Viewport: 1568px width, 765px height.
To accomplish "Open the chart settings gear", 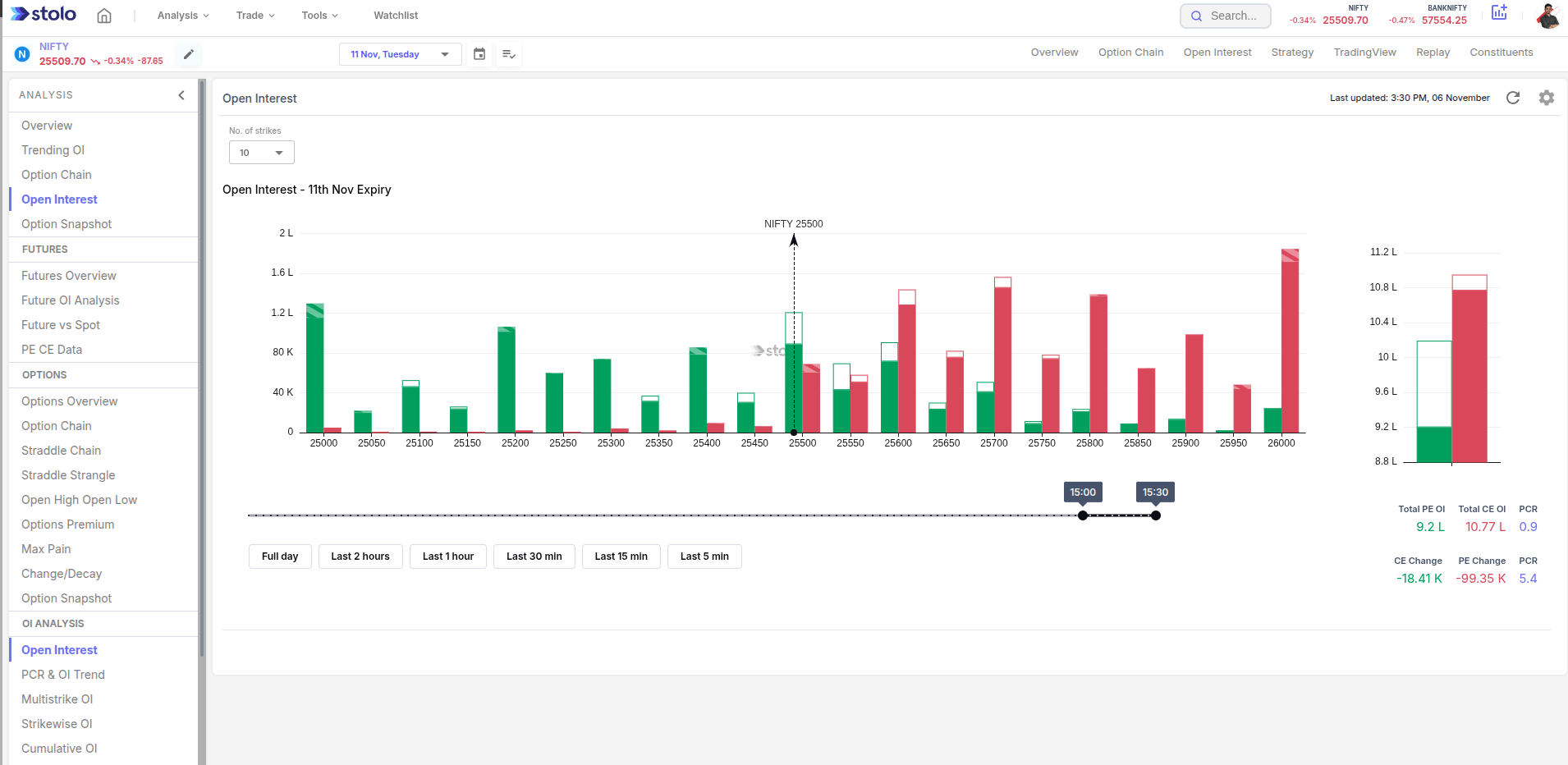I will coord(1547,98).
